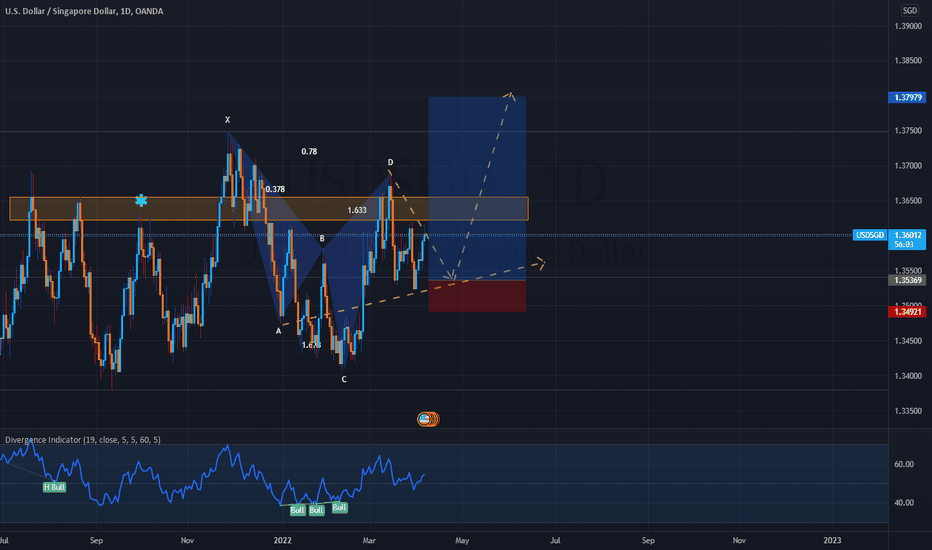
Task: Click the 0.378 ratio label
Action: coord(275,189)
